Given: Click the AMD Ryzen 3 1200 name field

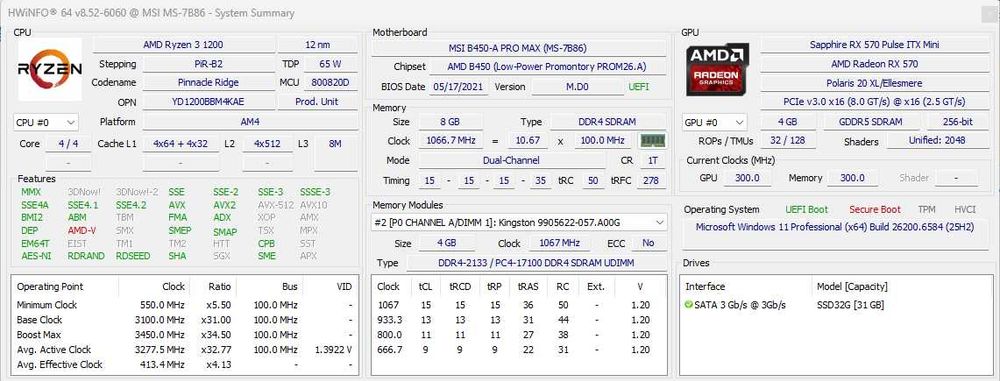Looking at the screenshot, I should coord(184,45).
